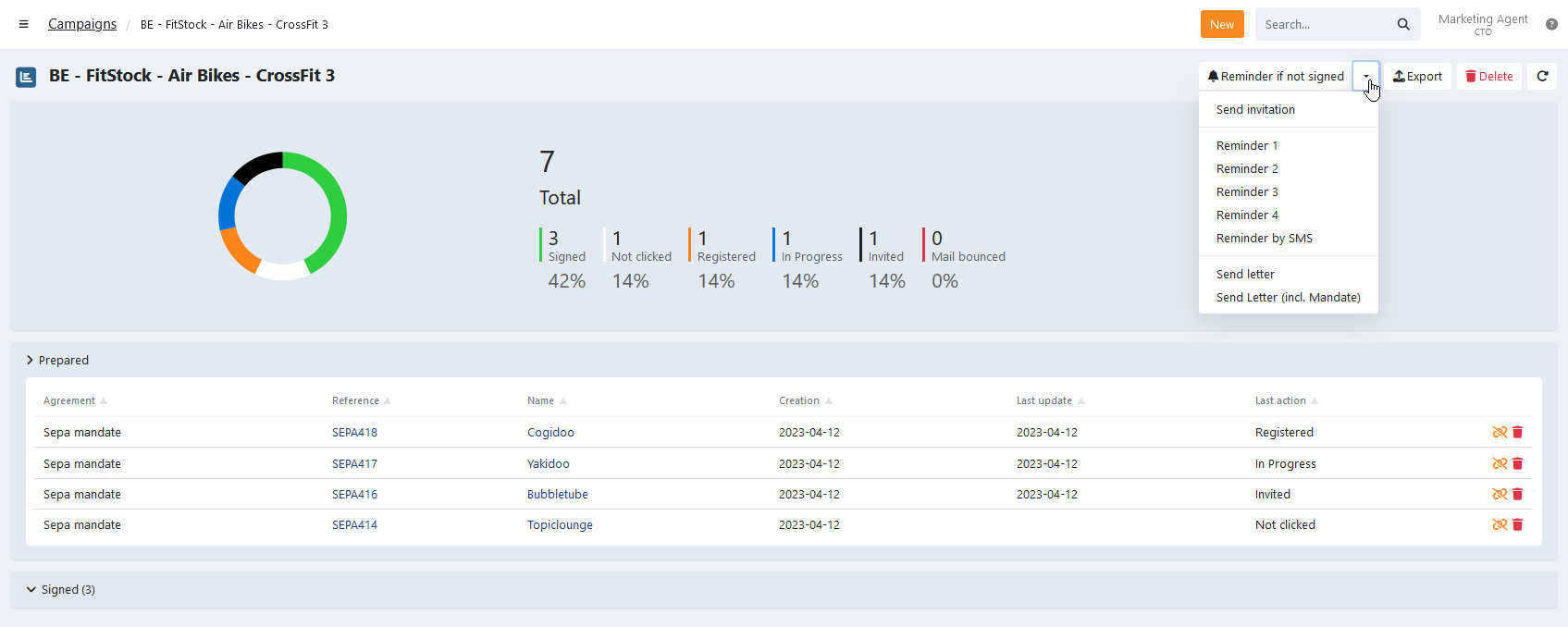Click the search magnifier icon
The width and height of the screenshot is (1568, 627).
1403,24
